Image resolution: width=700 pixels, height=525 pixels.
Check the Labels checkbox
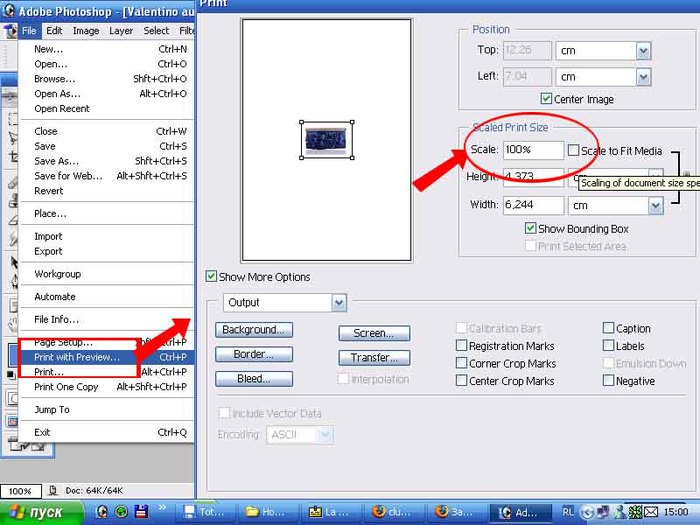(608, 346)
